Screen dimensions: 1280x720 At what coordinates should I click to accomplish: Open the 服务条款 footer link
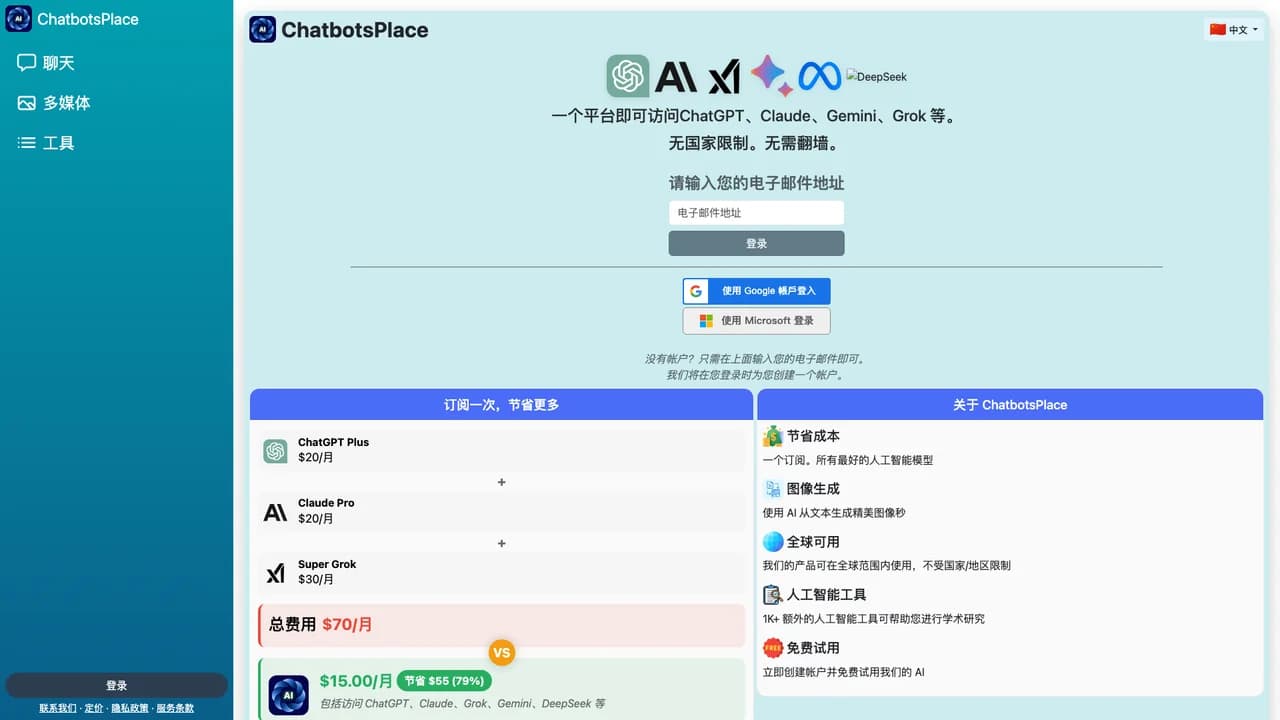click(x=175, y=708)
